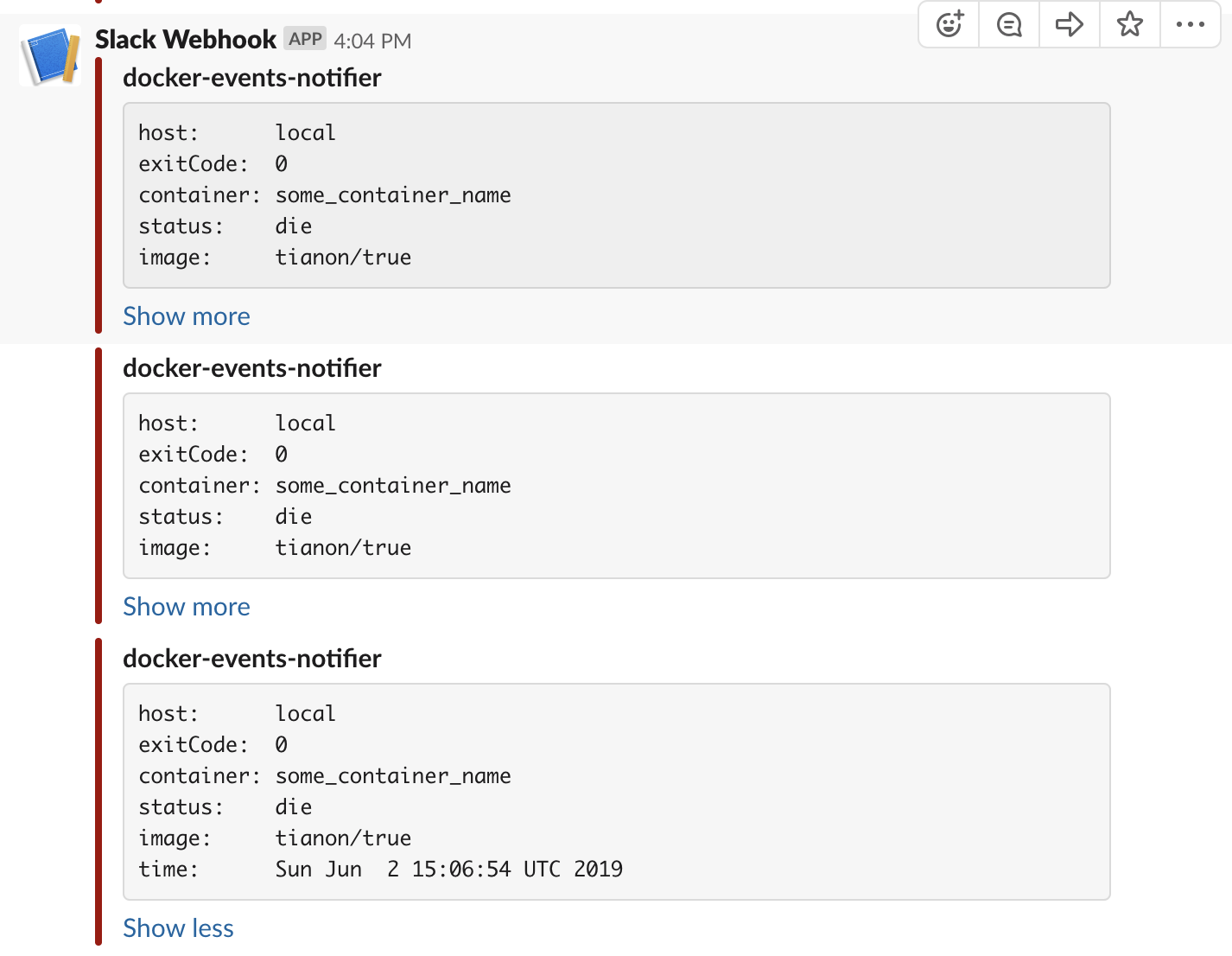Viewport: 1232px width, 956px height.
Task: Open the more actions ellipsis menu
Action: (x=1191, y=24)
